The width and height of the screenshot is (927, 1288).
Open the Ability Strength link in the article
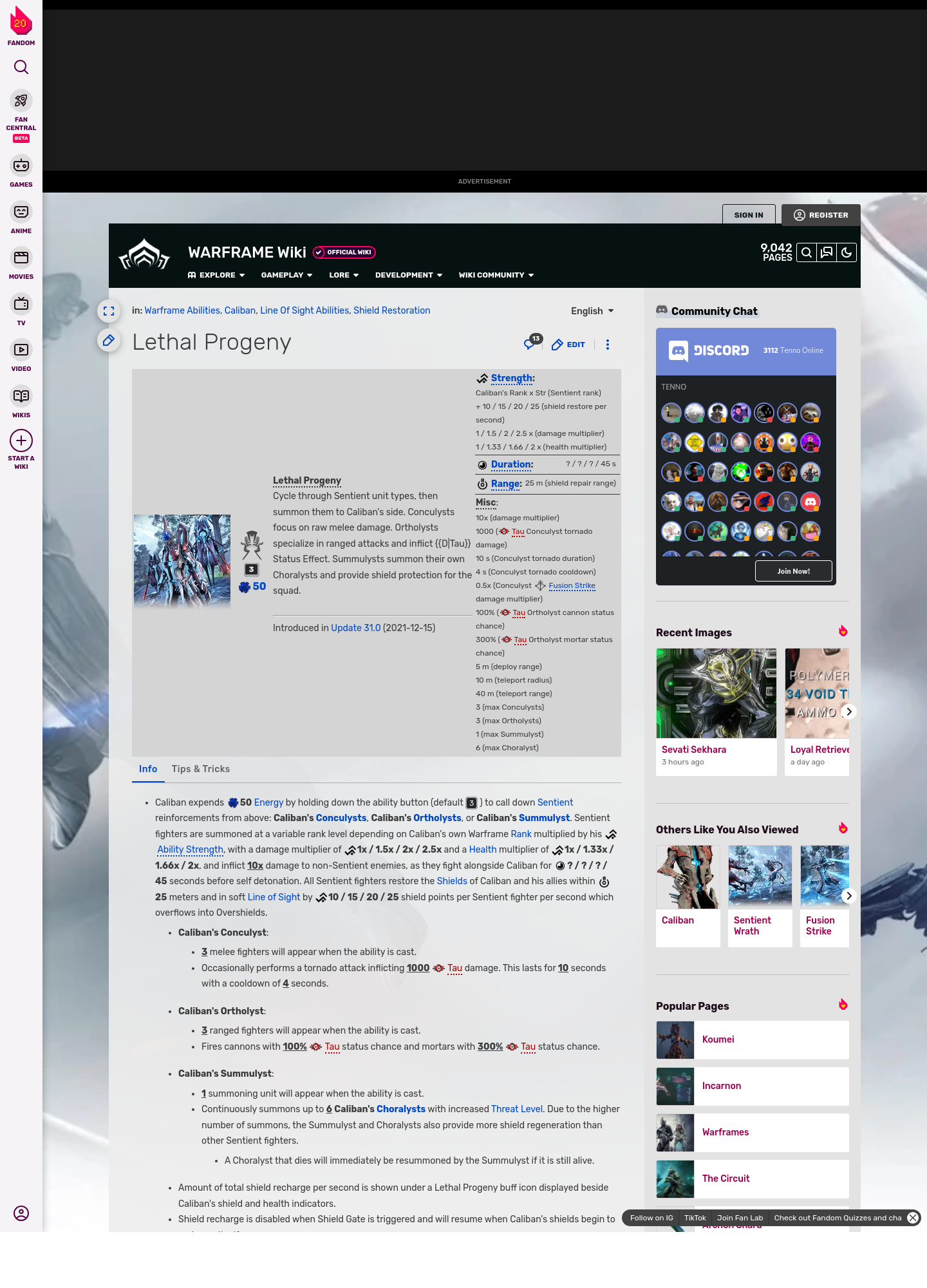click(x=190, y=849)
